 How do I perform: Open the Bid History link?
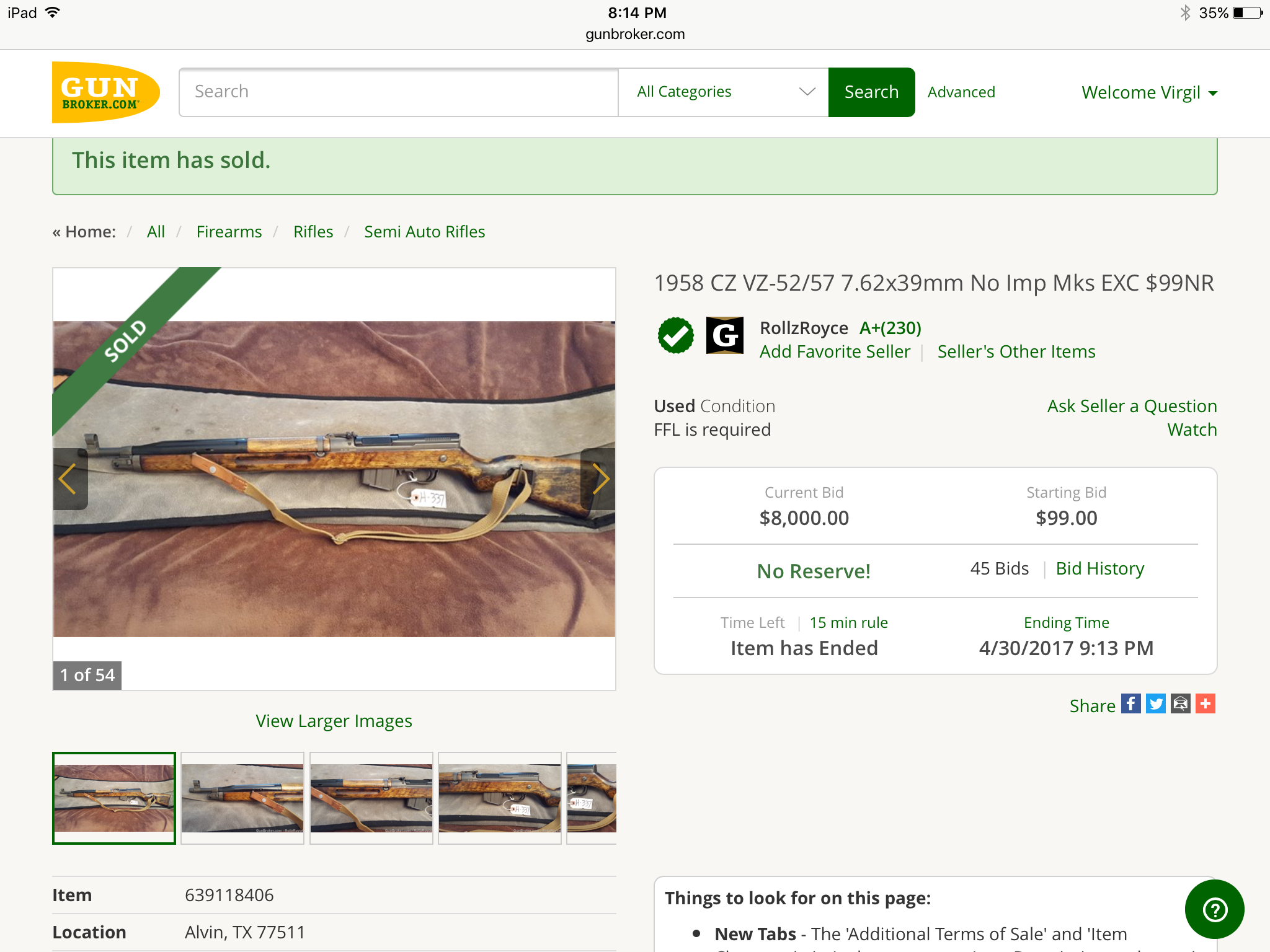1099,569
